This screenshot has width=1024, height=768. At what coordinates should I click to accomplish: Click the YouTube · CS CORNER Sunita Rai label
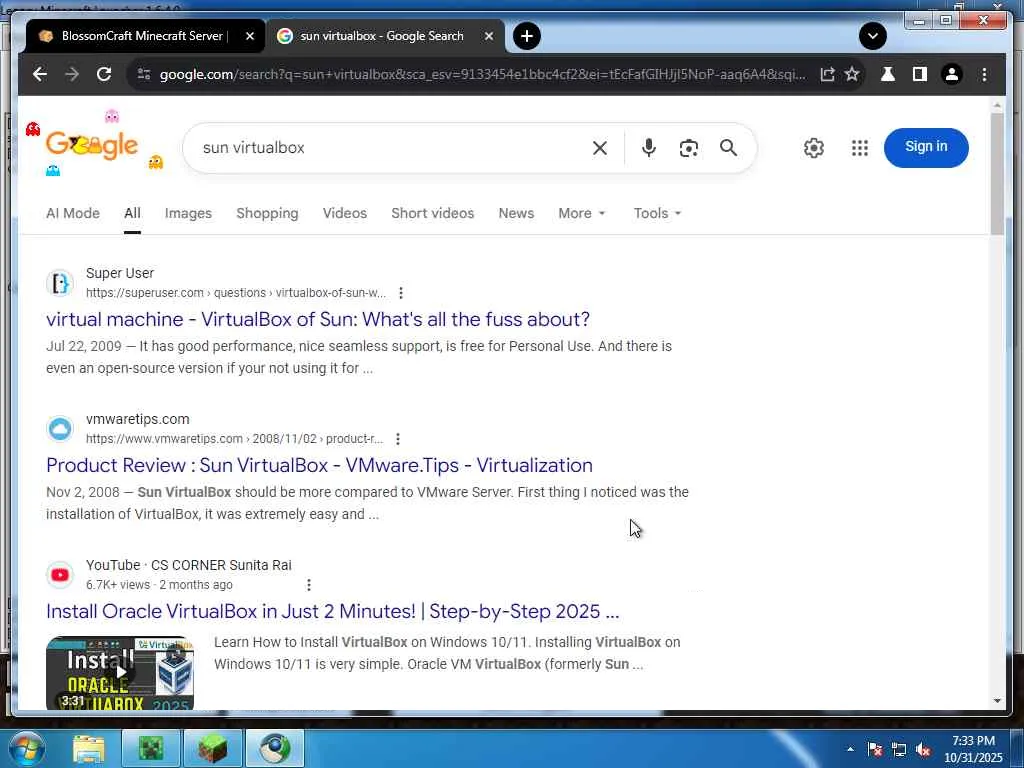pyautogui.click(x=189, y=566)
